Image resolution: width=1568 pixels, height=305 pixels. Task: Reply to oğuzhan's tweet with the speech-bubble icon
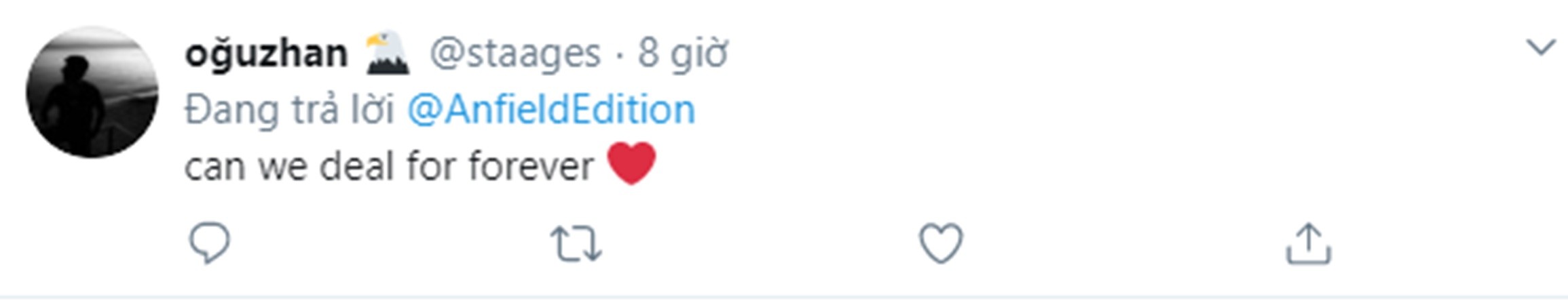[209, 243]
